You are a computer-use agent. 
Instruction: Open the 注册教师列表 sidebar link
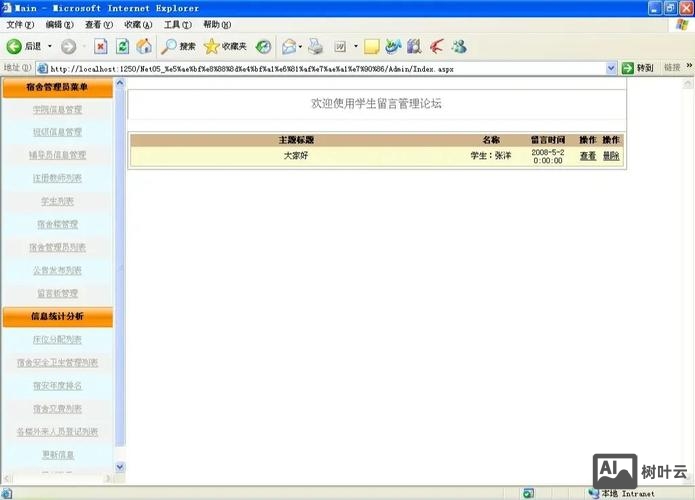coord(57,178)
